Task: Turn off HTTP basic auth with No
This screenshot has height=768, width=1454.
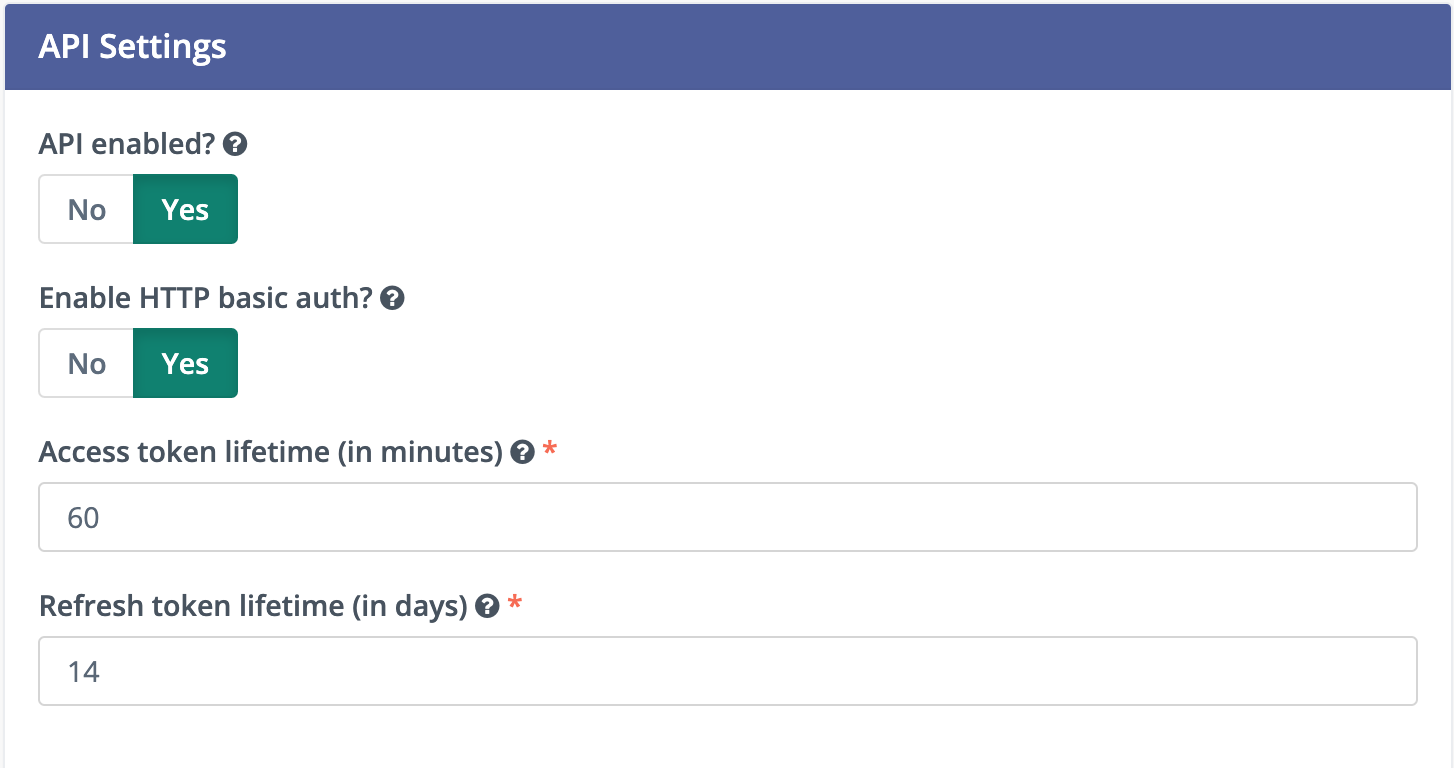Action: (x=87, y=364)
